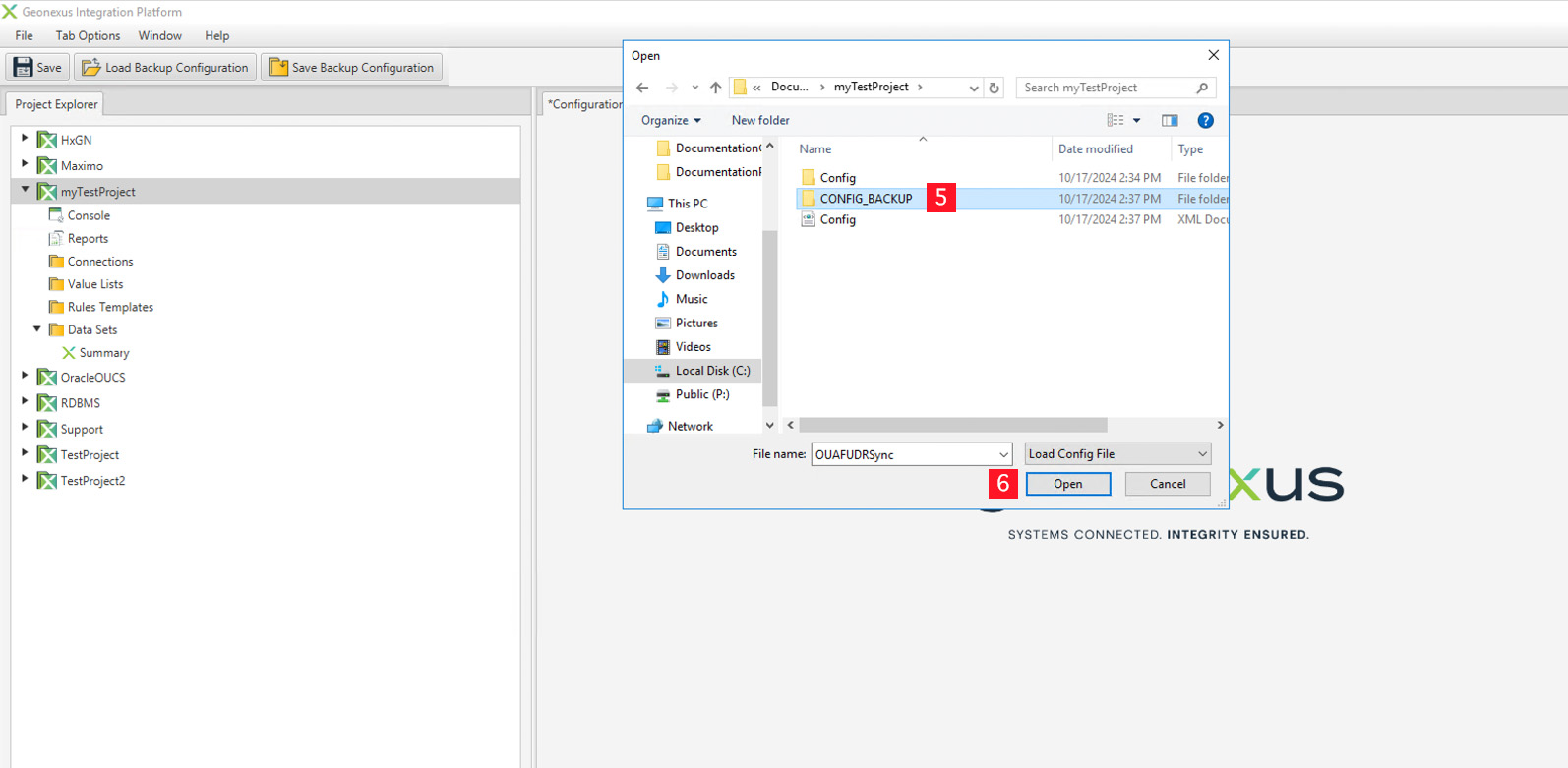Expand the Organize dropdown menu
The height and width of the screenshot is (768, 1568).
pyautogui.click(x=671, y=120)
